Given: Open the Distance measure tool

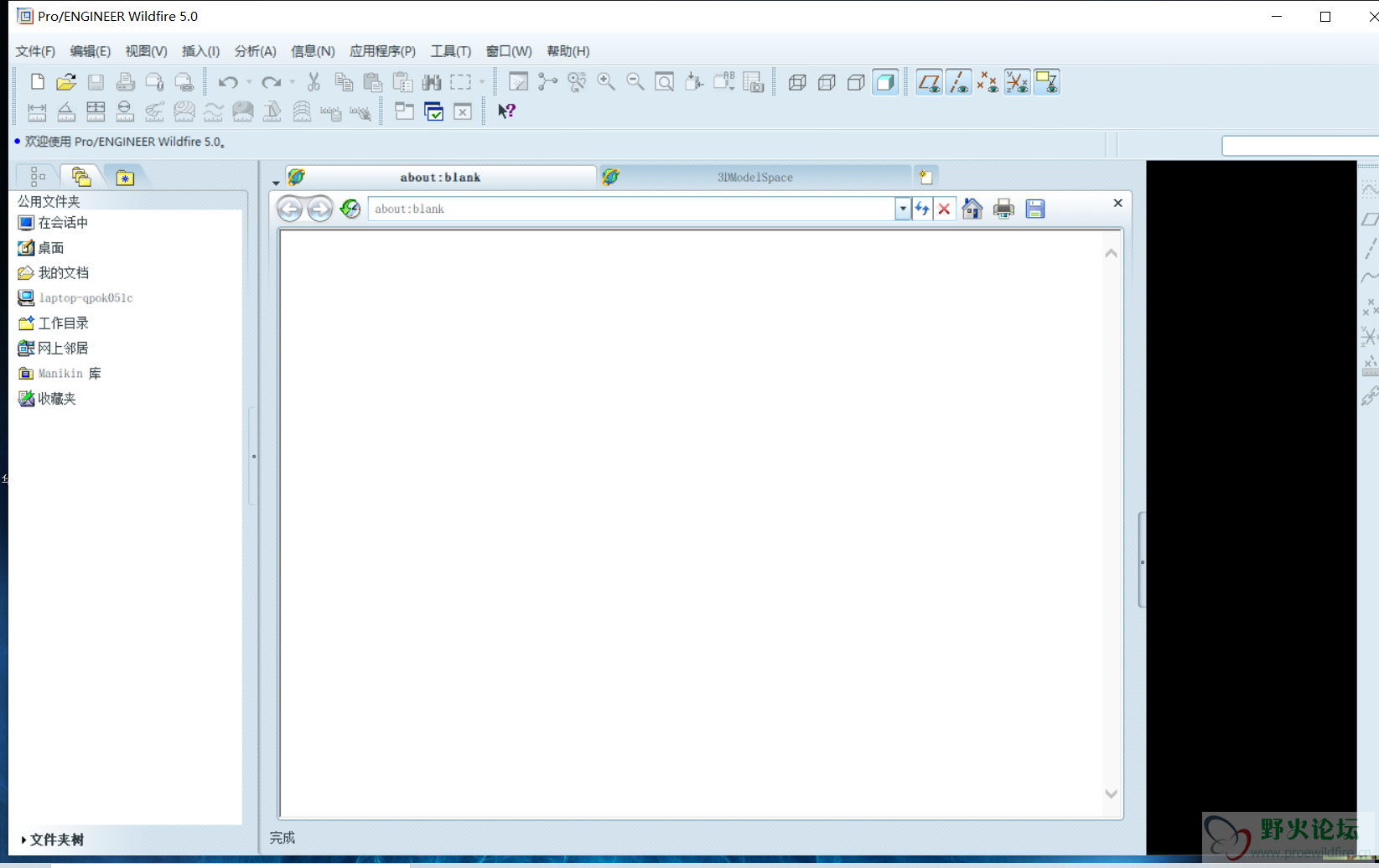Looking at the screenshot, I should coord(37,111).
